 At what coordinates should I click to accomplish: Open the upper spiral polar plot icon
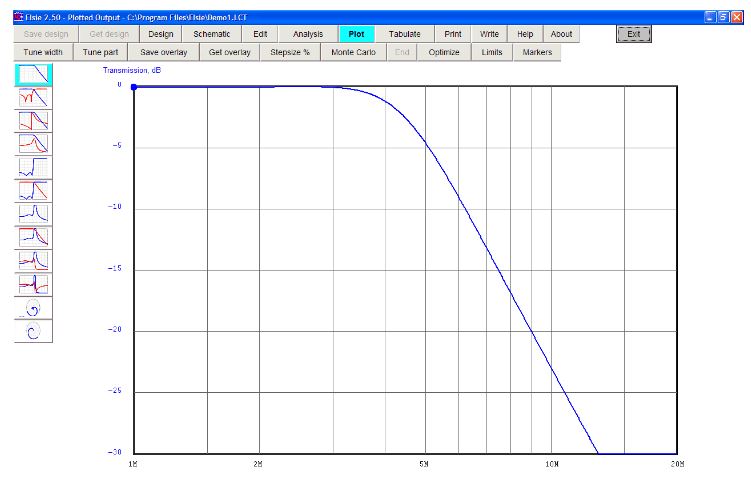(34, 308)
